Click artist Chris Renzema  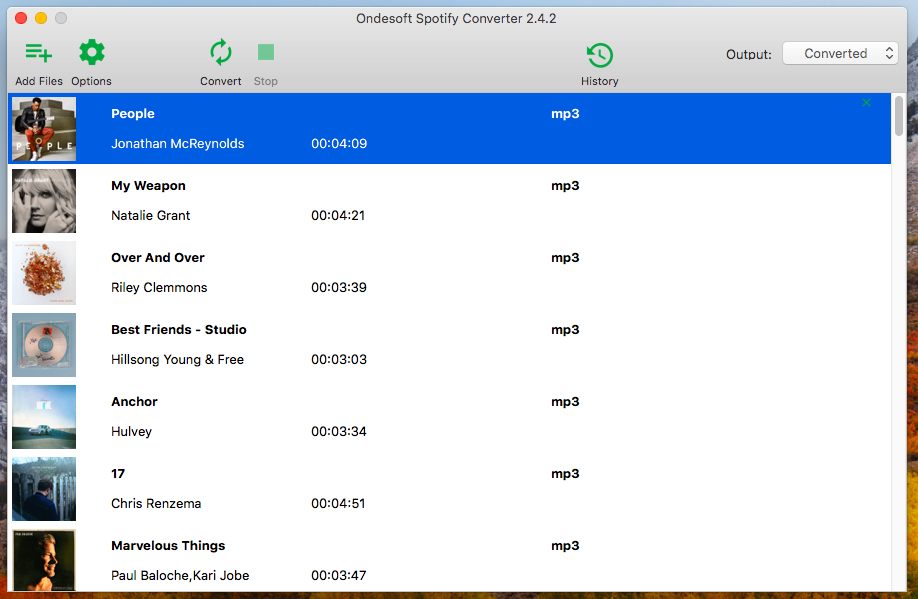156,504
